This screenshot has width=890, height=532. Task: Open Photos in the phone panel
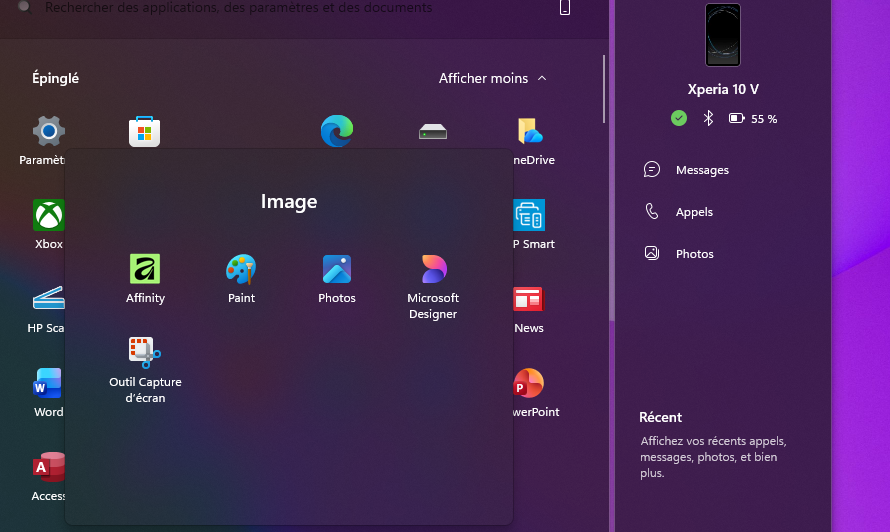pyautogui.click(x=679, y=254)
